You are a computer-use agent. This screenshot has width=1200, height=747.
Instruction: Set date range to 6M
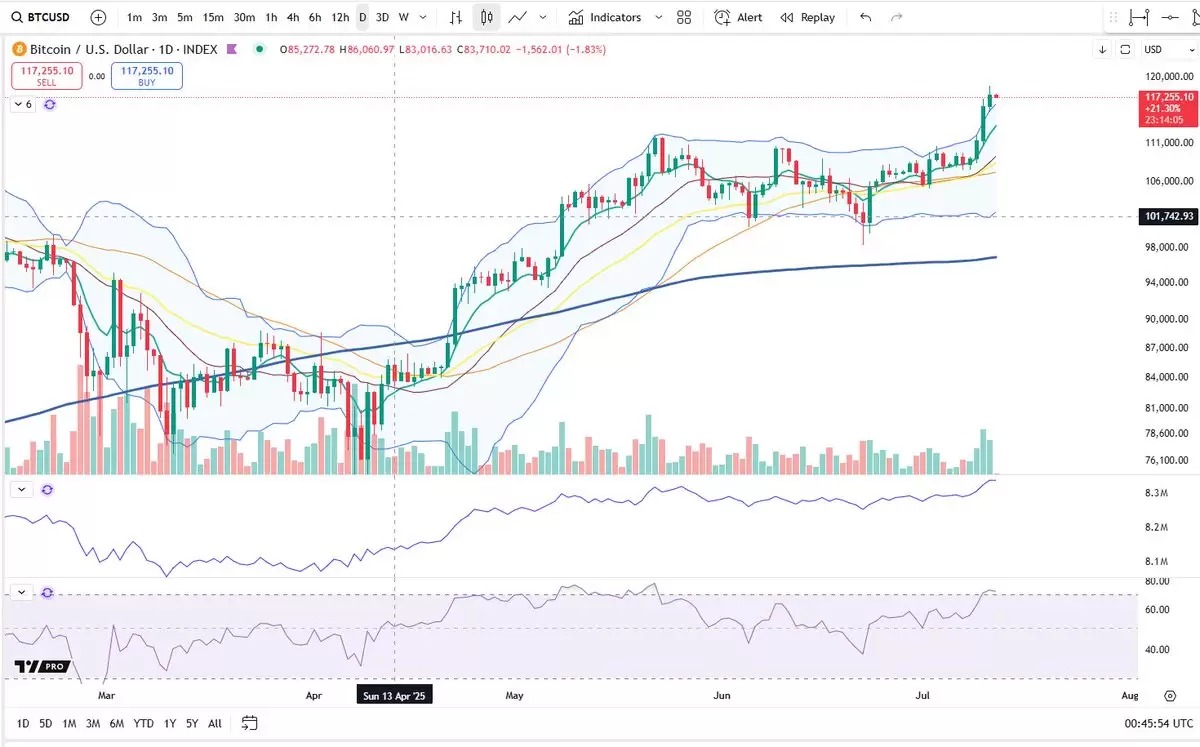(x=117, y=723)
